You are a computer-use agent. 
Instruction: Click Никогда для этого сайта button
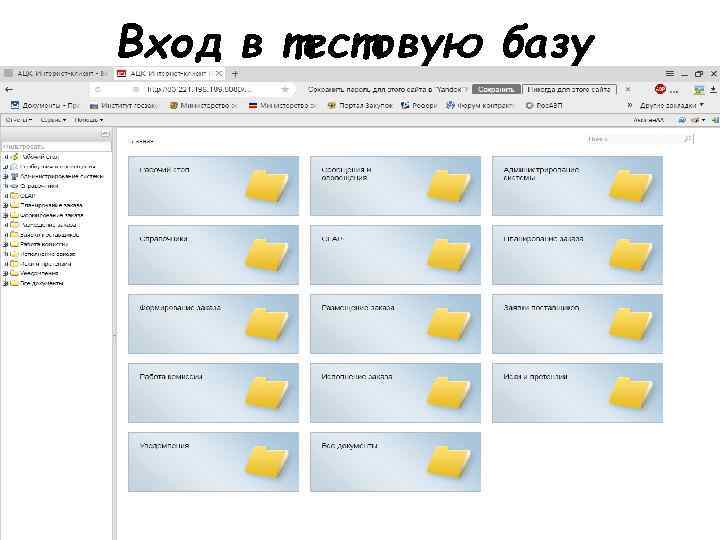569,89
